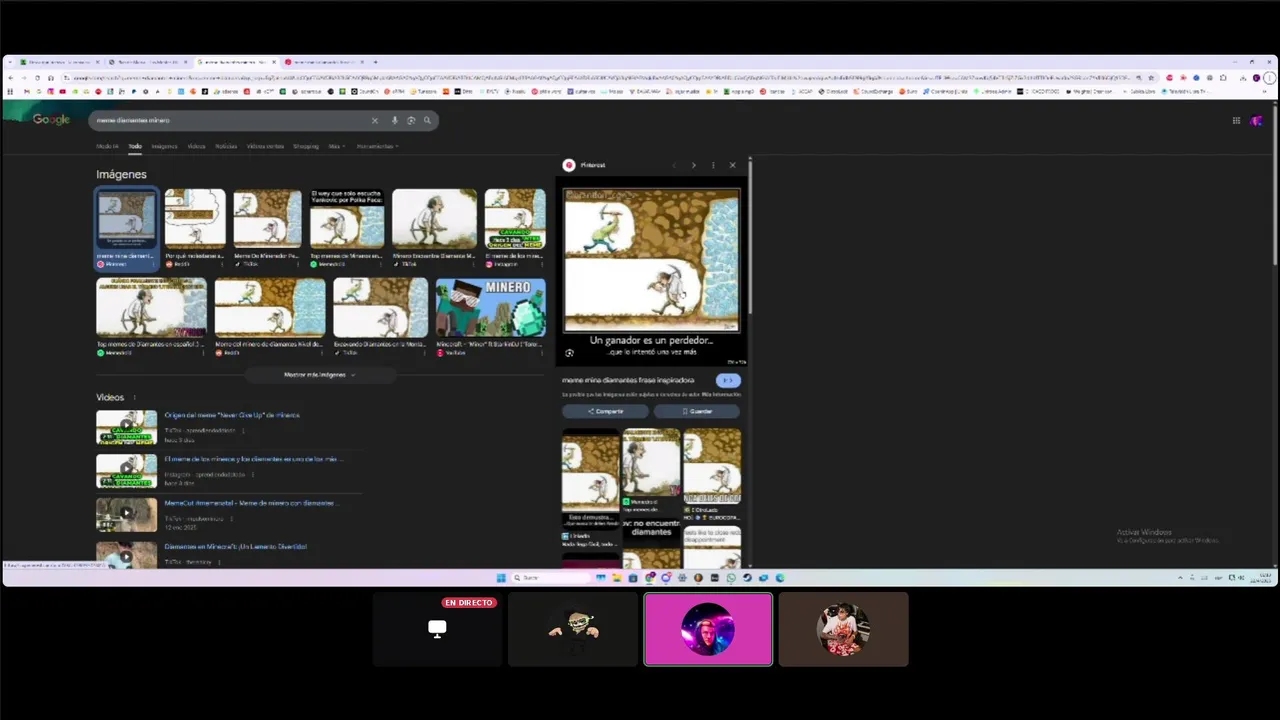Viewport: 1280px width, 720px height.
Task: Open the 'Yankovic por Polka Face' meme thumbnail
Action: (x=347, y=219)
